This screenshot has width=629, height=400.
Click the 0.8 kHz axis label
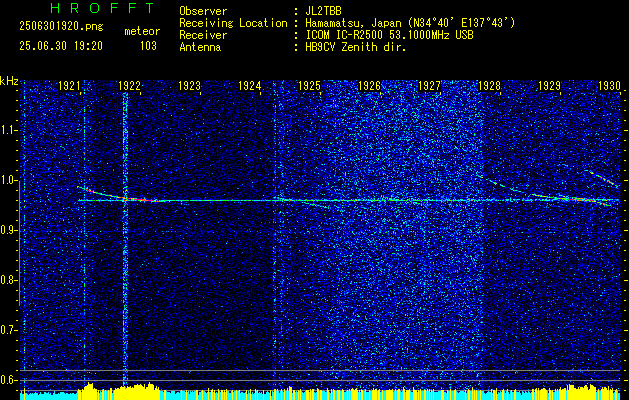coord(8,280)
